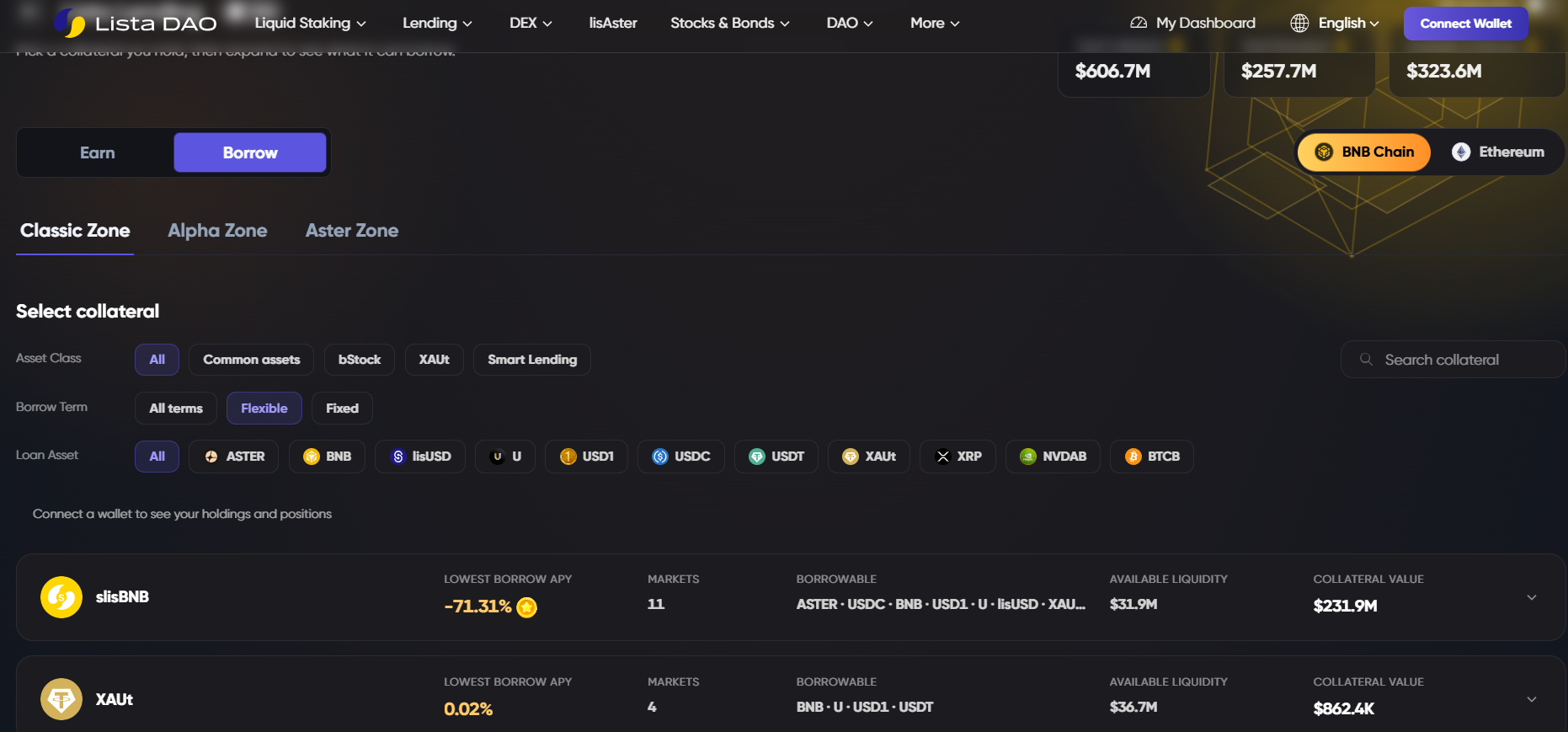Expand the slisBNB collateral row
1568x732 pixels.
pyautogui.click(x=1532, y=597)
